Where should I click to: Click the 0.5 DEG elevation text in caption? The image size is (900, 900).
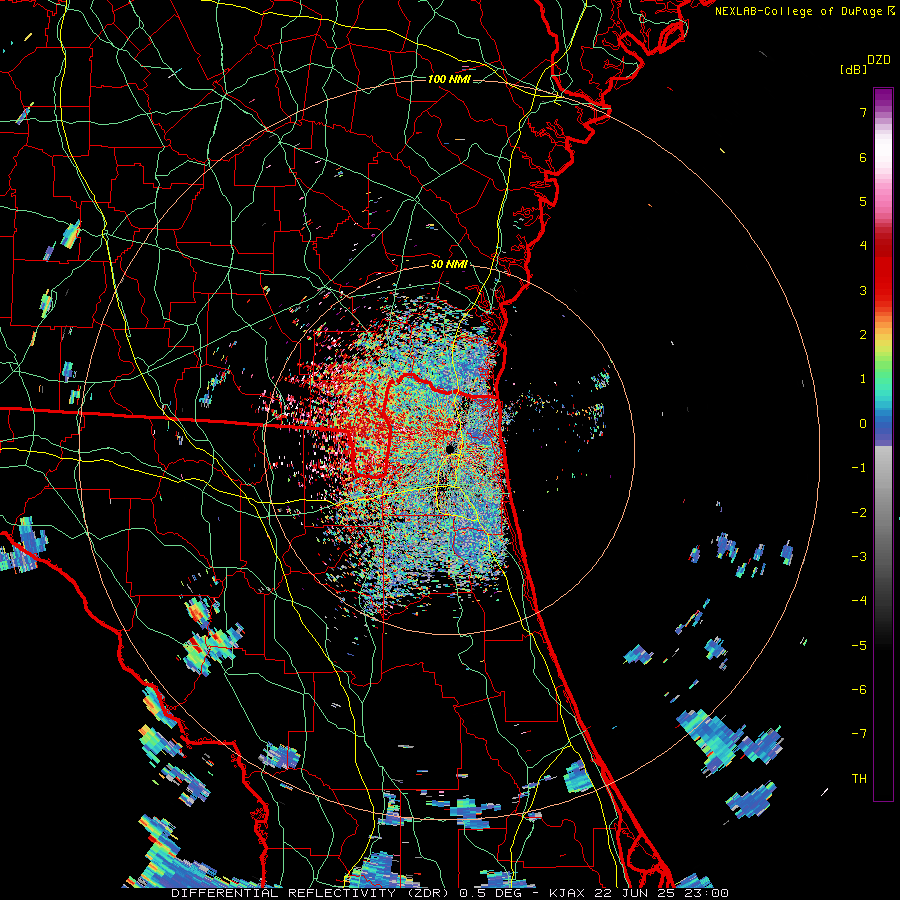coord(490,893)
